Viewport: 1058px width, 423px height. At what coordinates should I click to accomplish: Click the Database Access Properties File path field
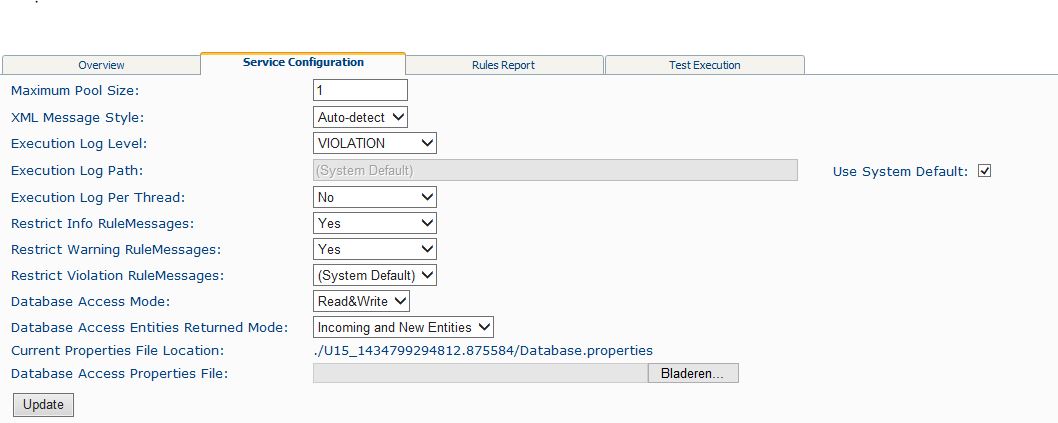pos(480,373)
